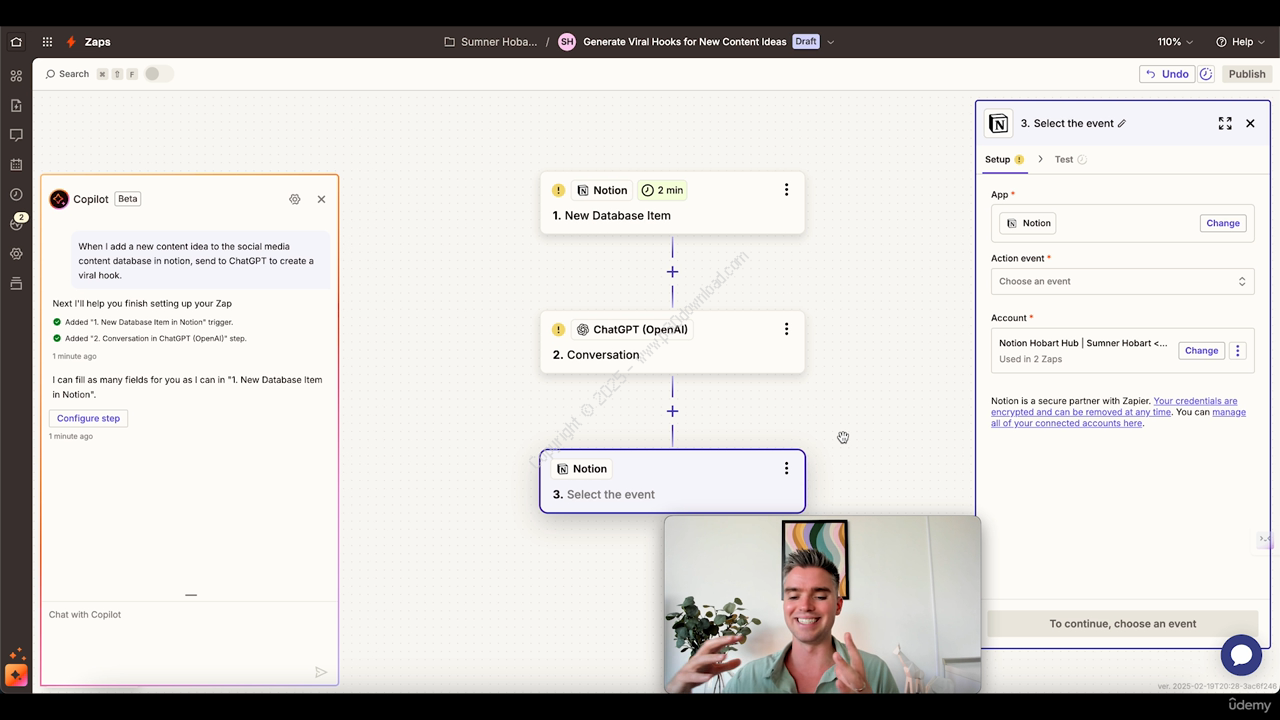Screen dimensions: 1280x720
Task: Click the sparkle icon next to Undo
Action: pyautogui.click(x=1206, y=74)
